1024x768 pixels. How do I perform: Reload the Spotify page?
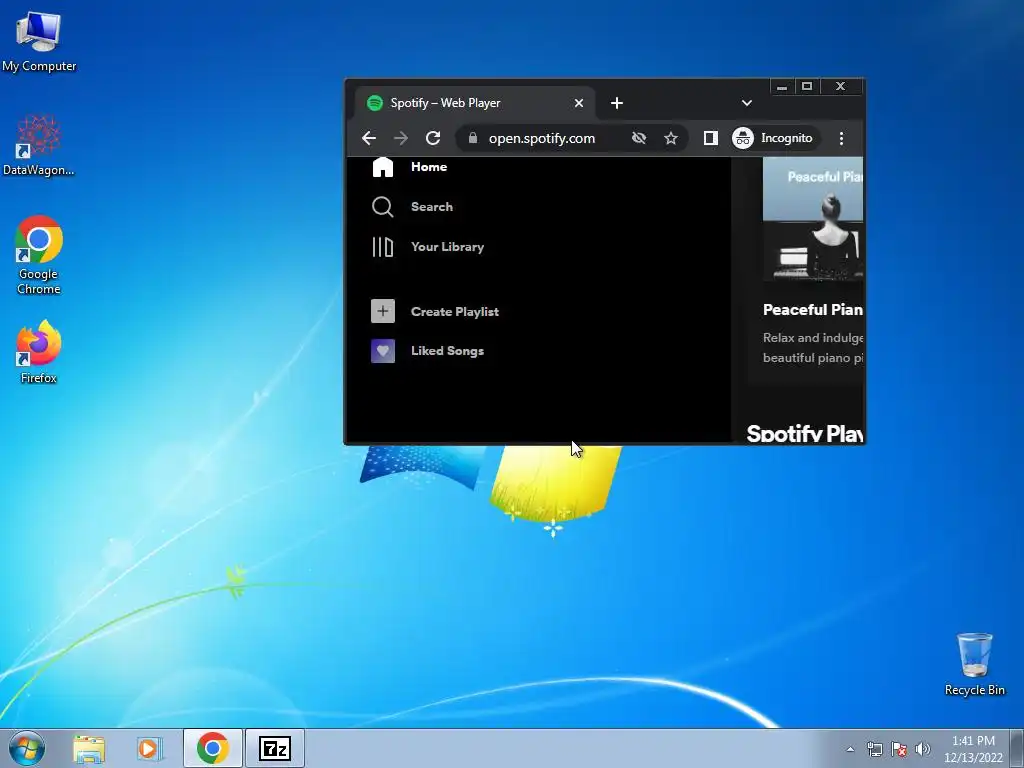click(x=433, y=138)
